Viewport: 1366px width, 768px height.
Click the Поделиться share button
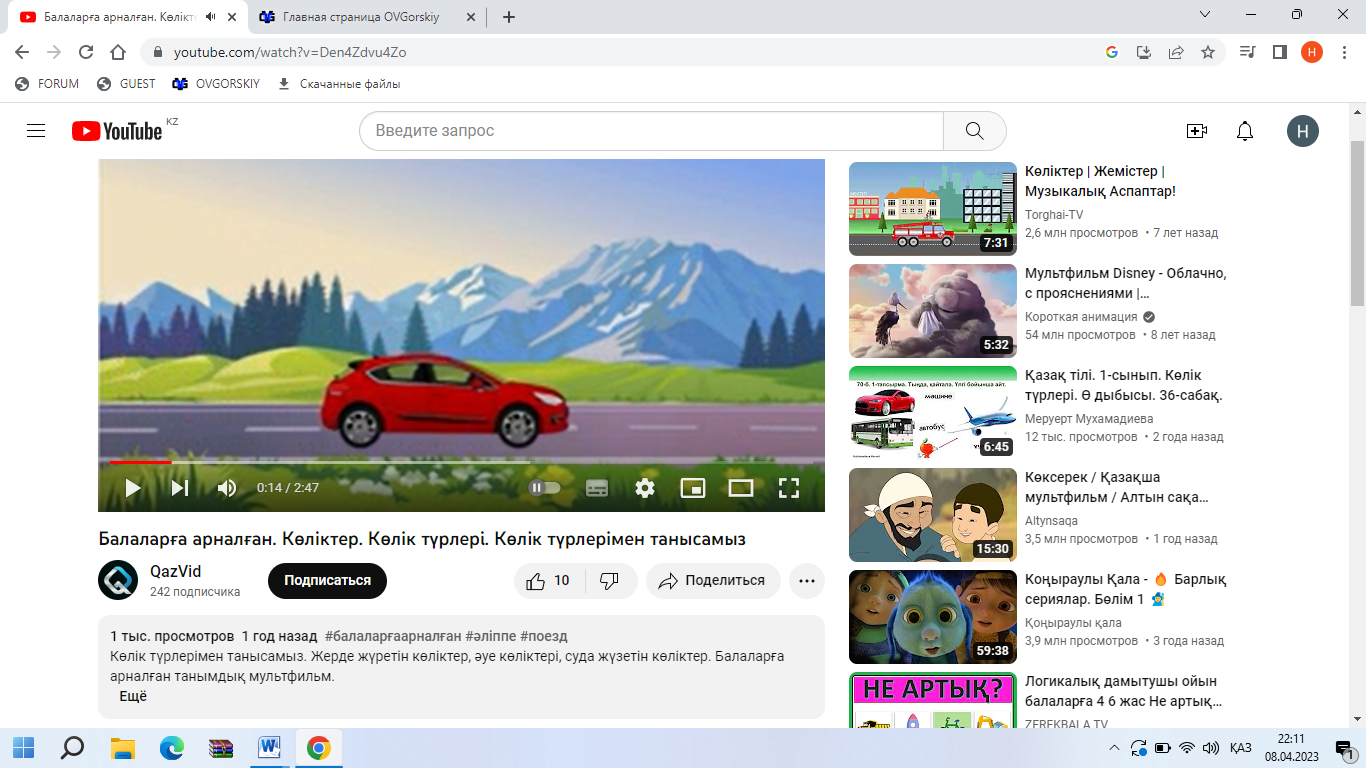tap(713, 581)
